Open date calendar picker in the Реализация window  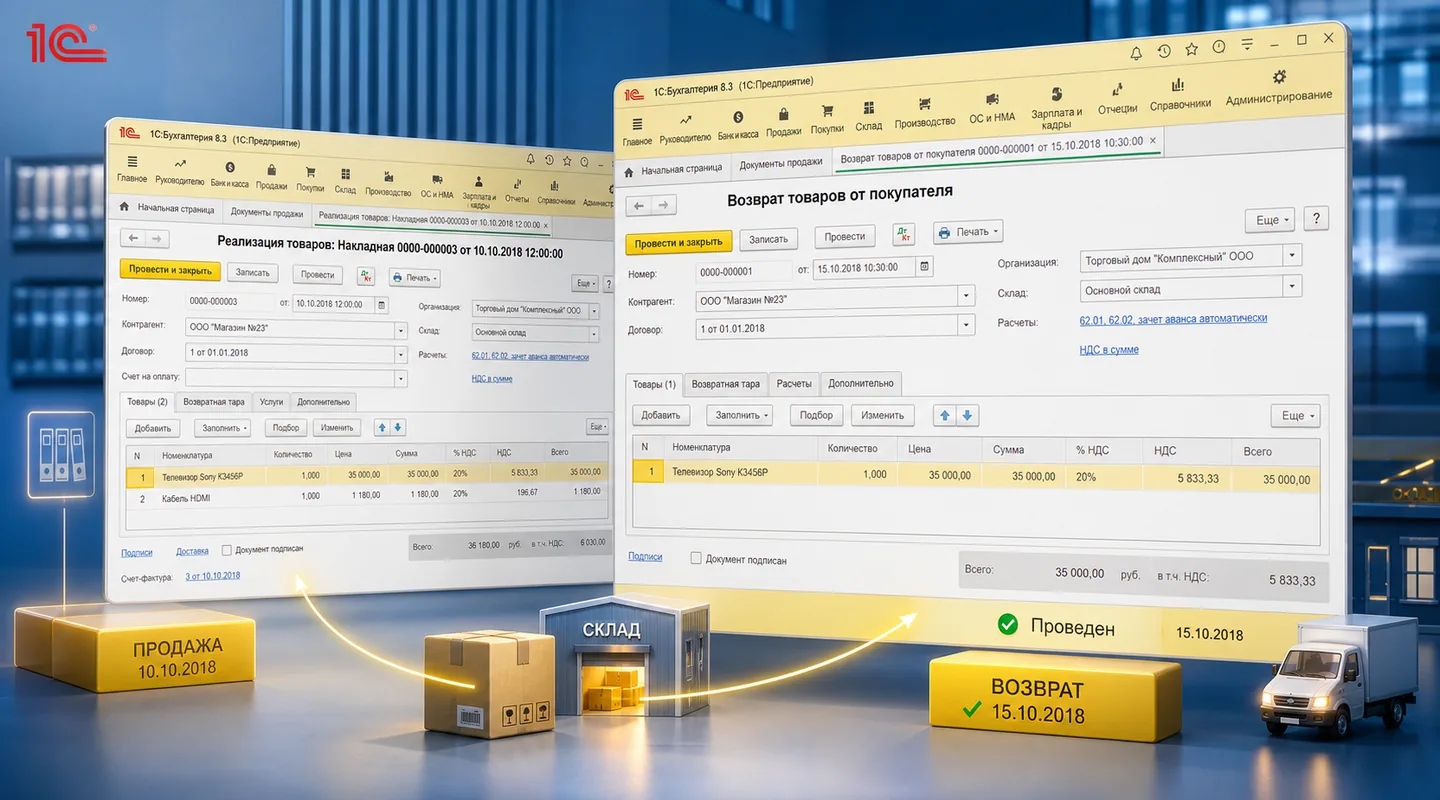[x=382, y=304]
